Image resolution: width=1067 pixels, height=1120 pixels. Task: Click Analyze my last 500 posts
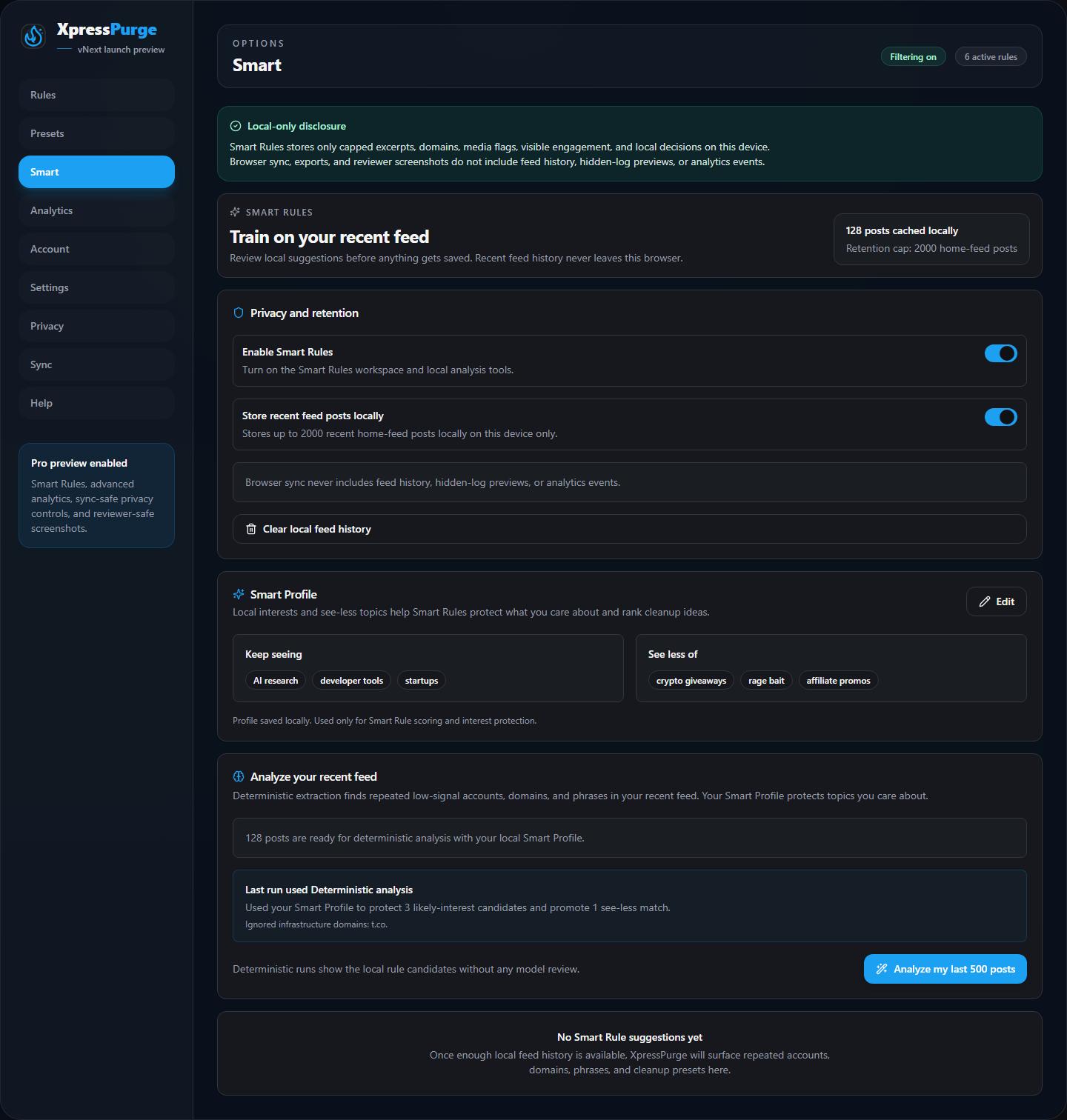click(945, 969)
